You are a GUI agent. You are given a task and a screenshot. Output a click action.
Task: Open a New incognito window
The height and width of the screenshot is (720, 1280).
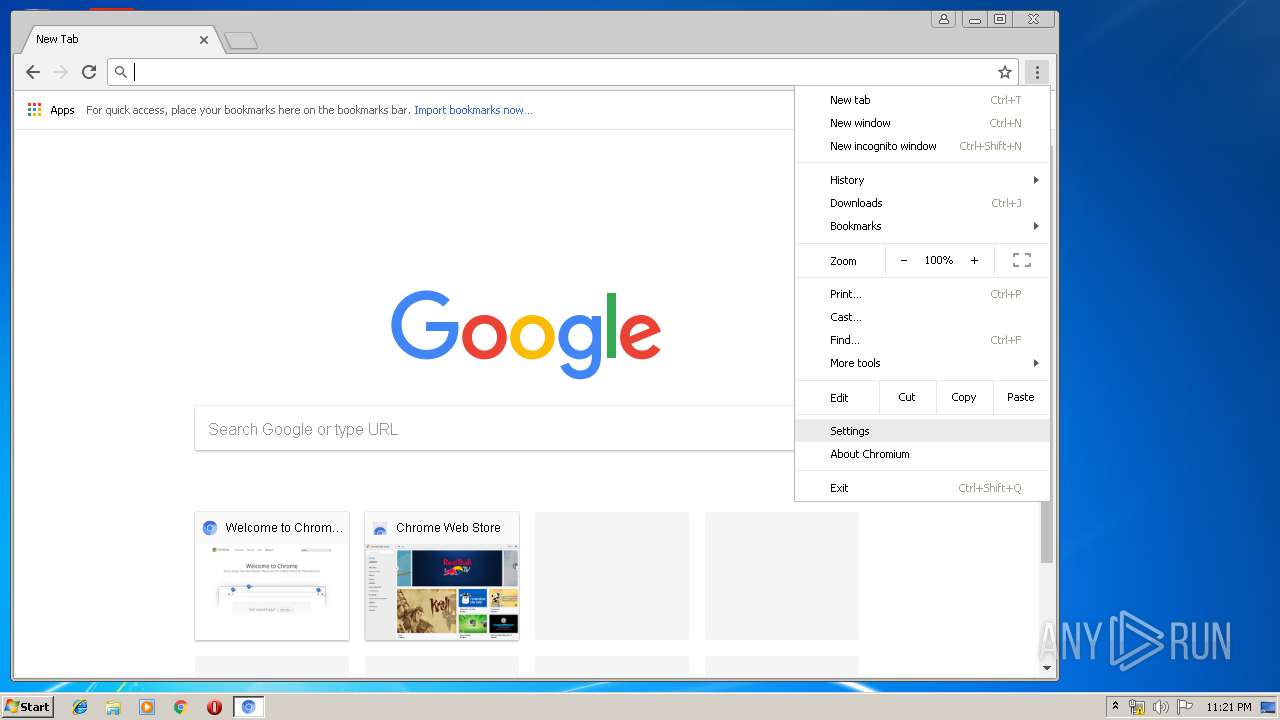coord(923,146)
